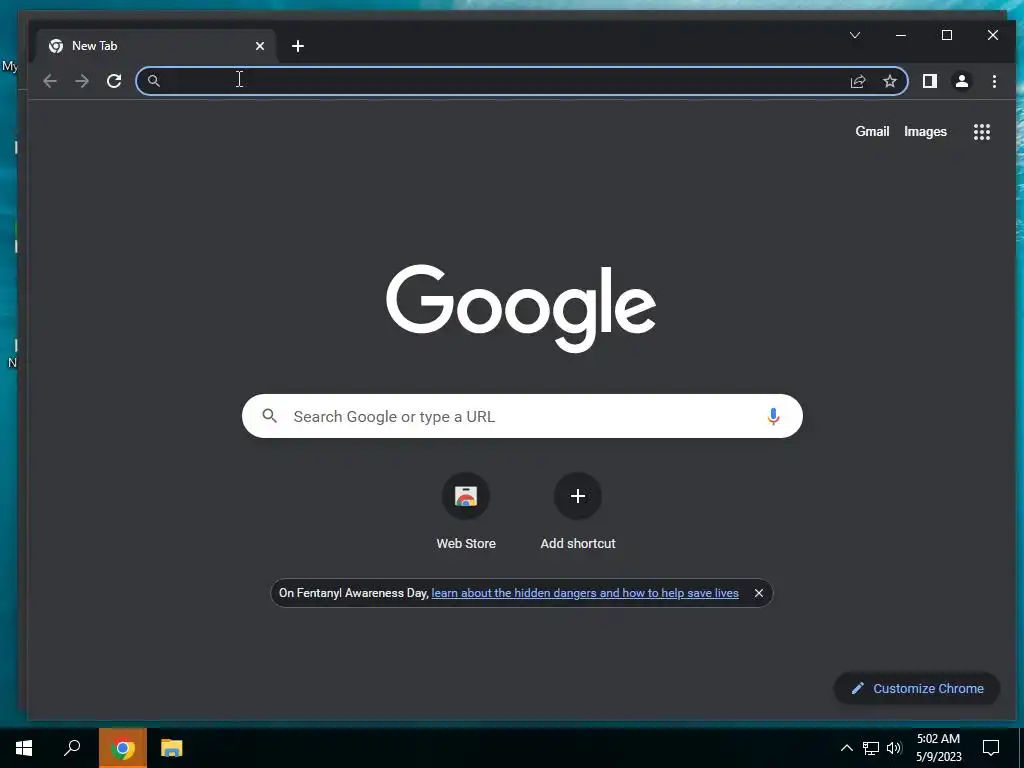Screen dimensions: 1024x768
Task: Click the address bar search icon
Action: pos(153,81)
